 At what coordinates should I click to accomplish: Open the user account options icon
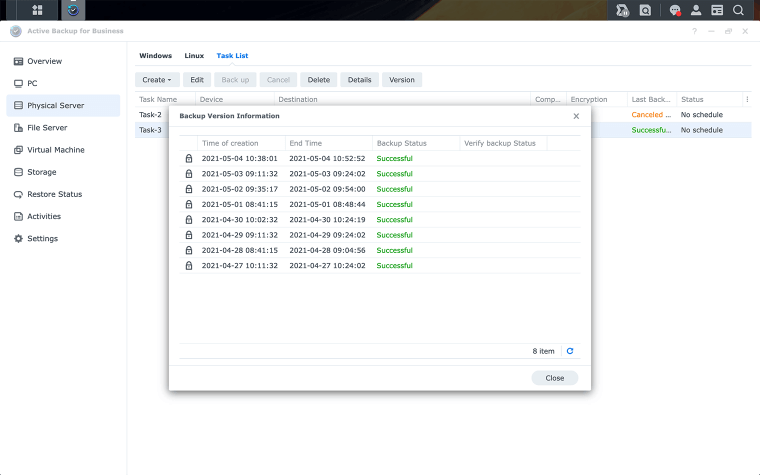click(x=696, y=10)
